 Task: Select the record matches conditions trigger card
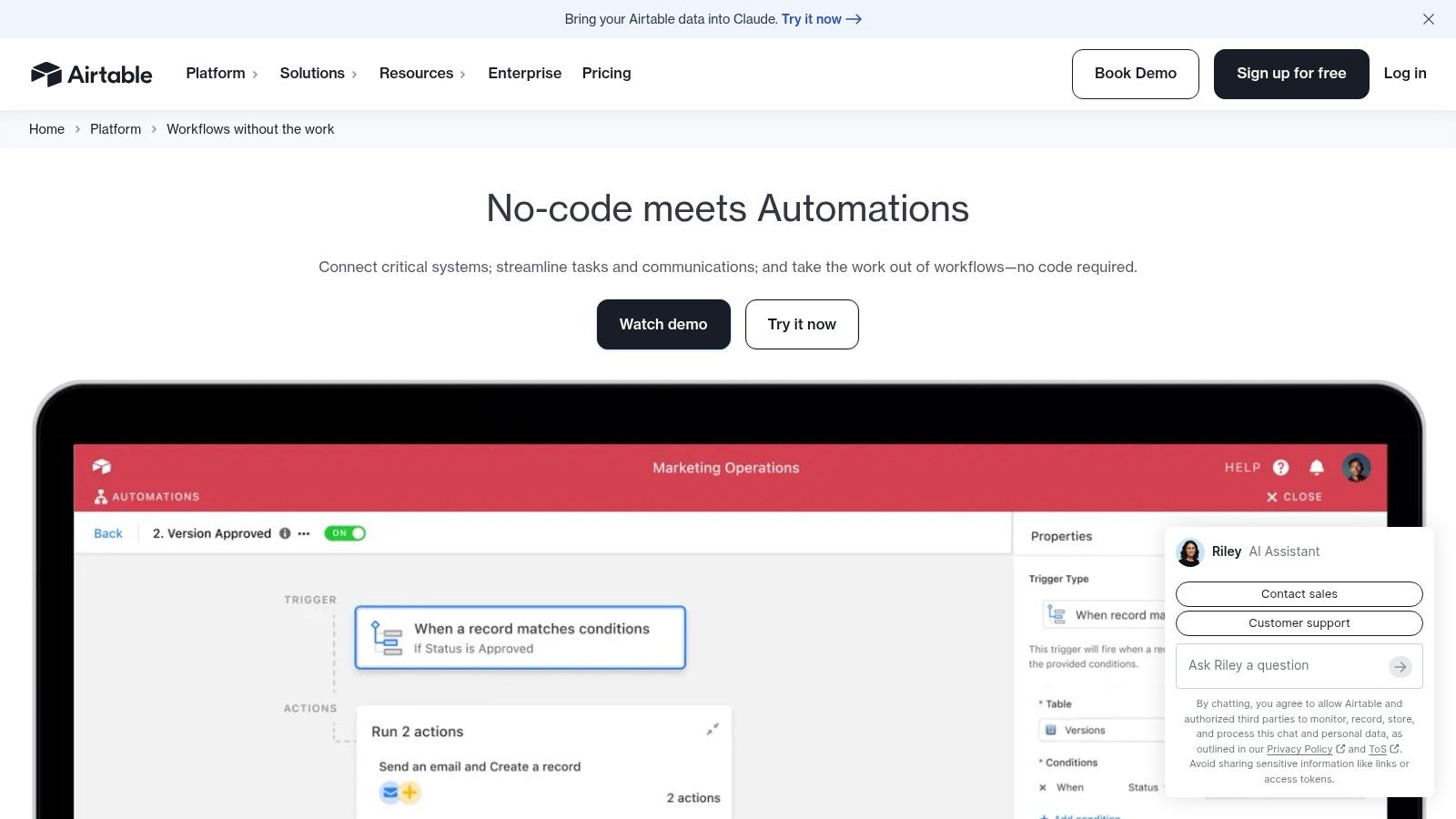(520, 637)
